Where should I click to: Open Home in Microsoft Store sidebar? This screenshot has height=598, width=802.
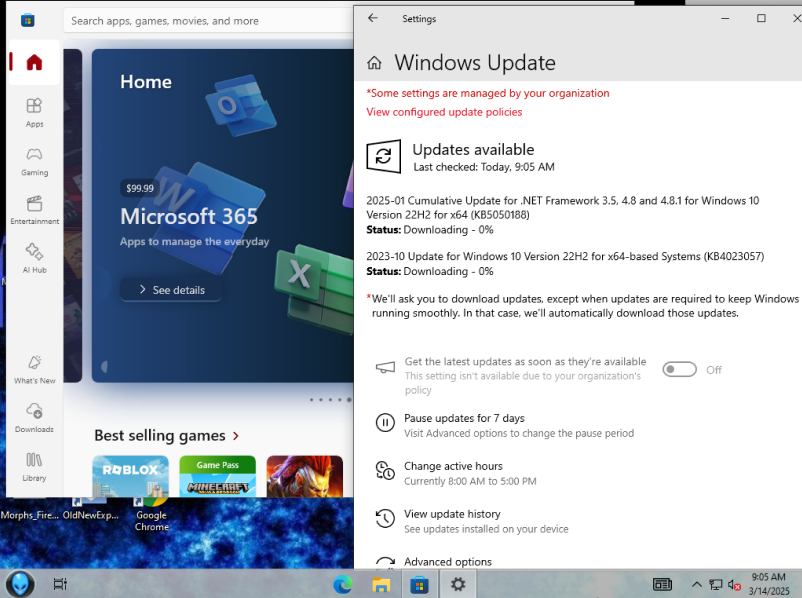34,62
